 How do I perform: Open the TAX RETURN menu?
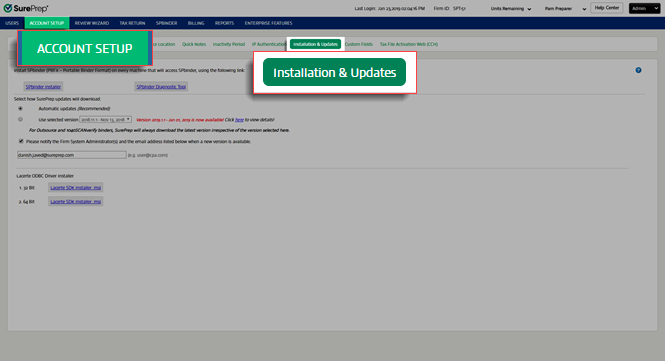pos(132,23)
